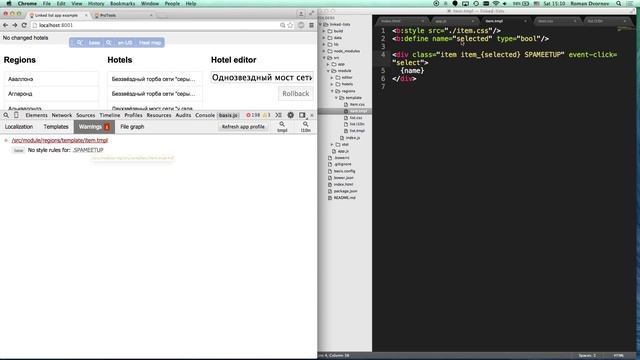The height and width of the screenshot is (360, 640).
Task: Click the base tag beside the warning
Action: point(18,151)
